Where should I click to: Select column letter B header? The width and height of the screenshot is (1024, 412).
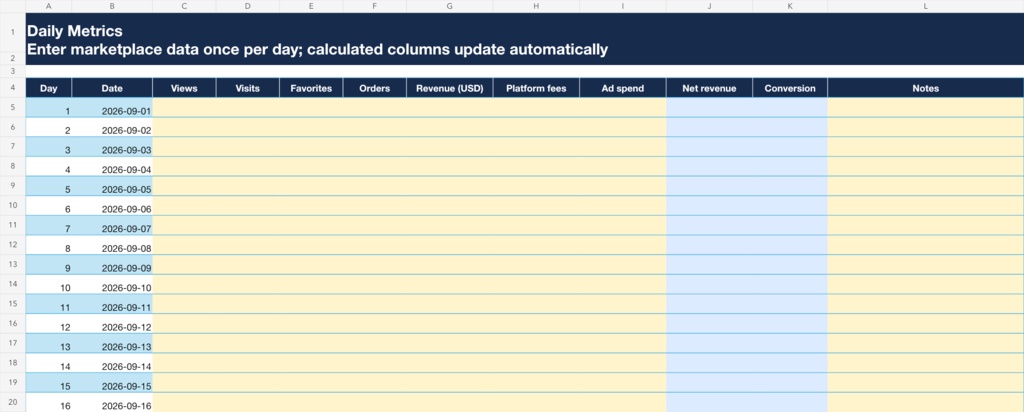pos(112,6)
